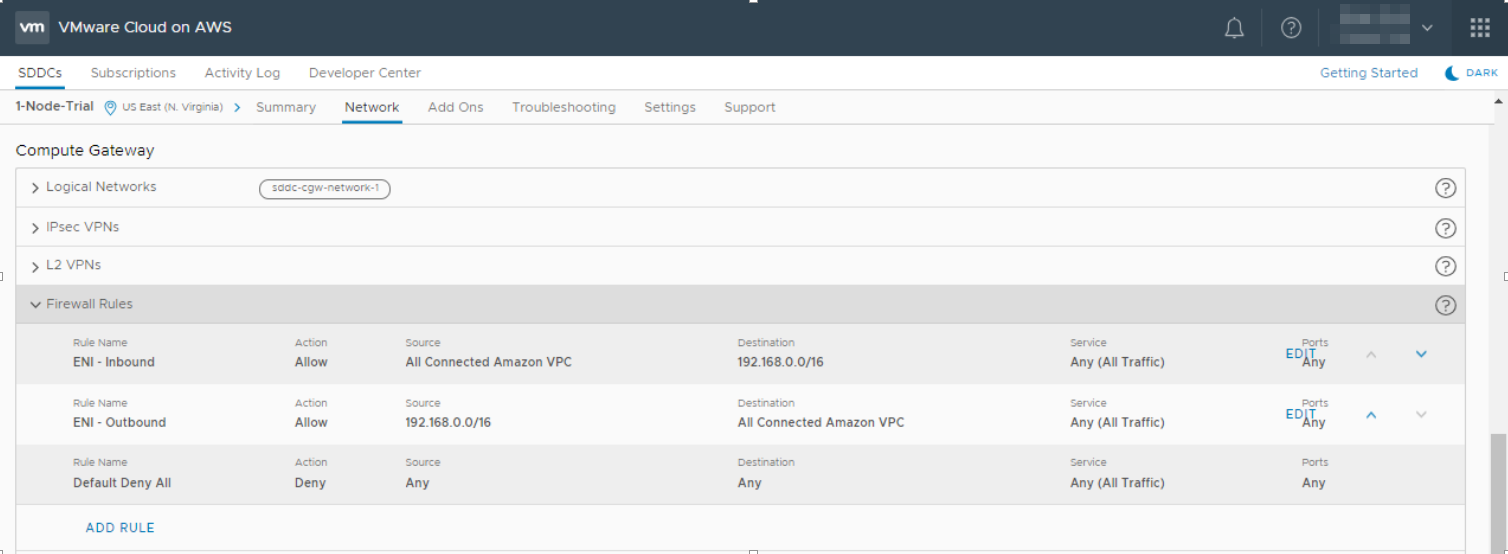Open help for L2 VPNs

click(1445, 266)
